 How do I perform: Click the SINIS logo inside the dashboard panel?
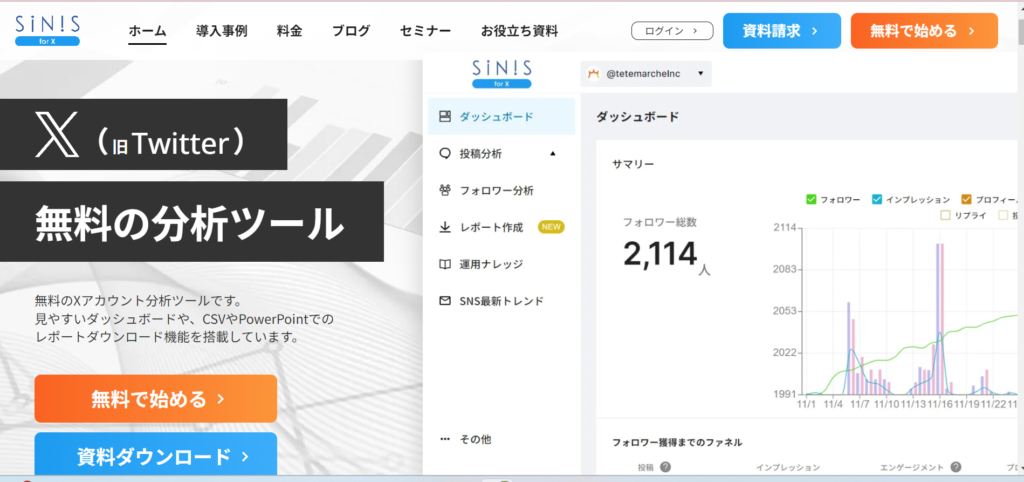point(502,73)
